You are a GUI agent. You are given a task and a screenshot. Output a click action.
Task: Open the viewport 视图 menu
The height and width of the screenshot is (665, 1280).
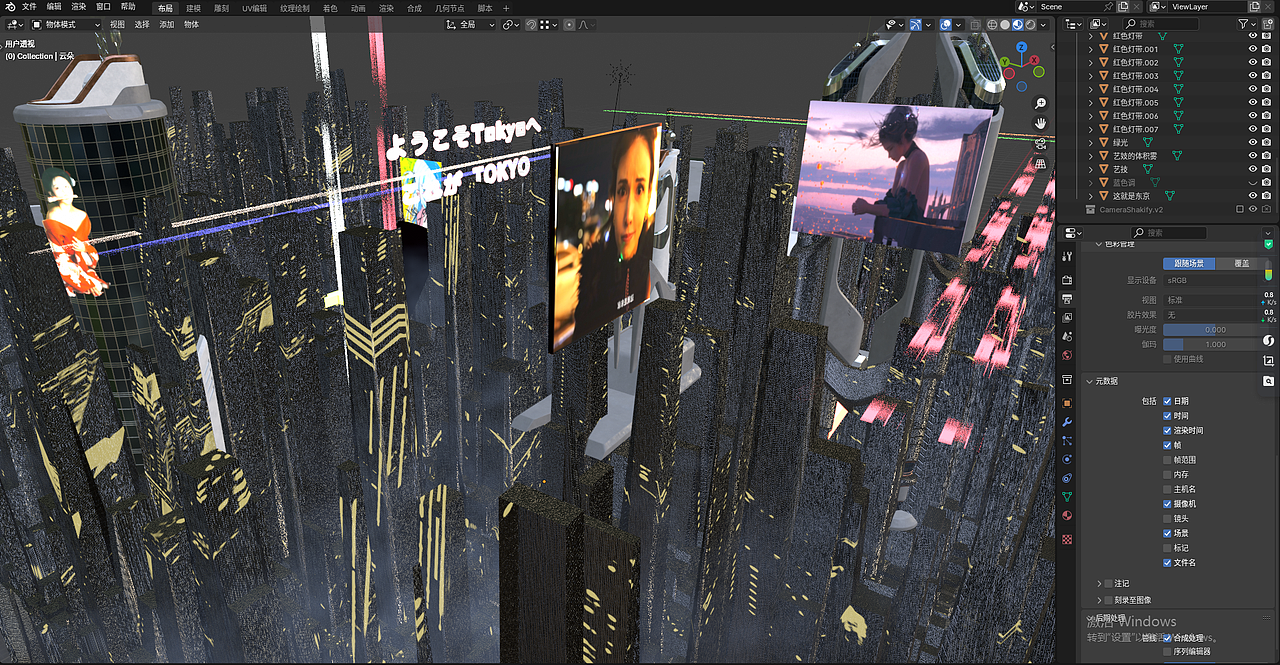point(118,24)
